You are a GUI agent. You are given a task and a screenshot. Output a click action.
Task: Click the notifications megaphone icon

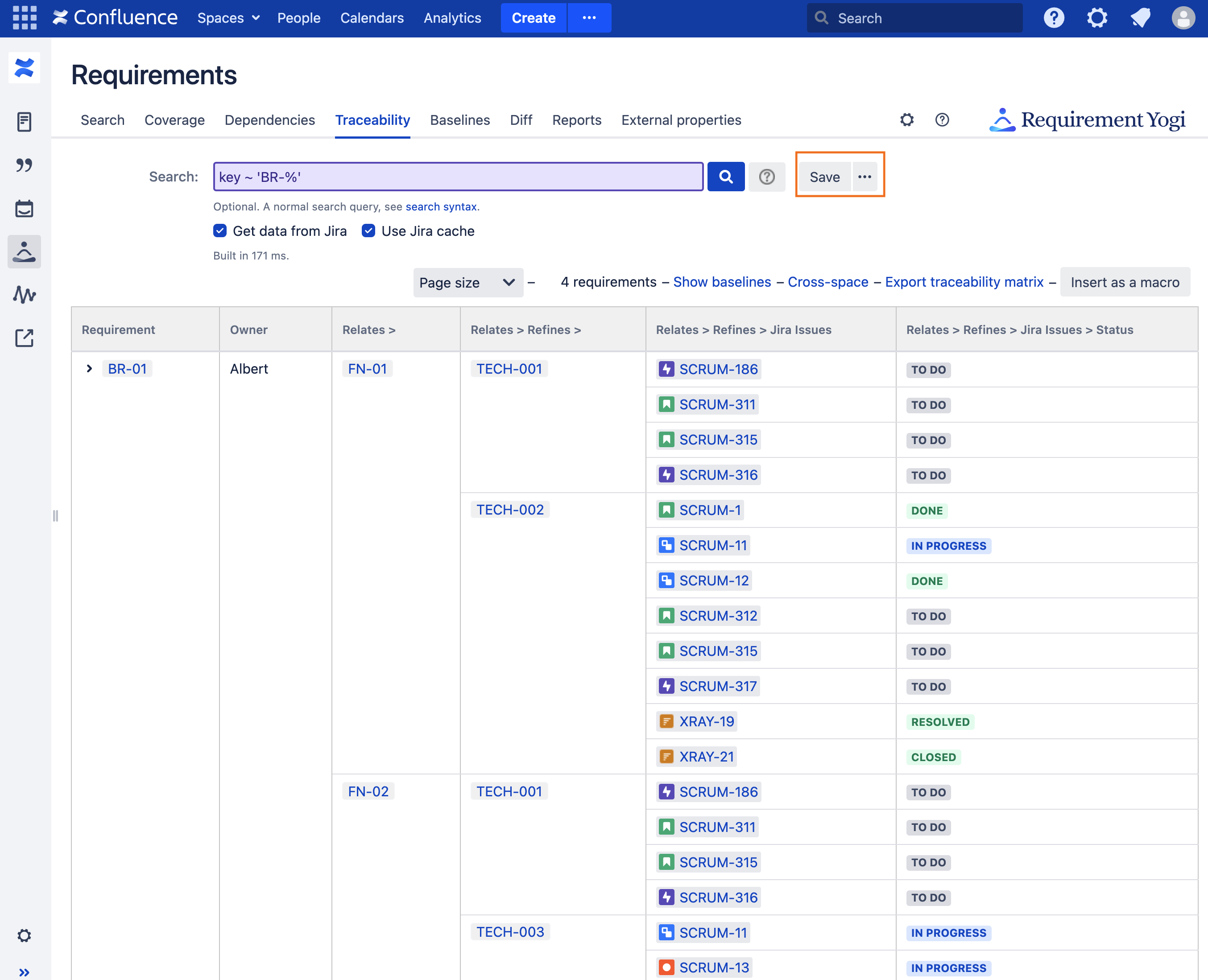[1140, 18]
